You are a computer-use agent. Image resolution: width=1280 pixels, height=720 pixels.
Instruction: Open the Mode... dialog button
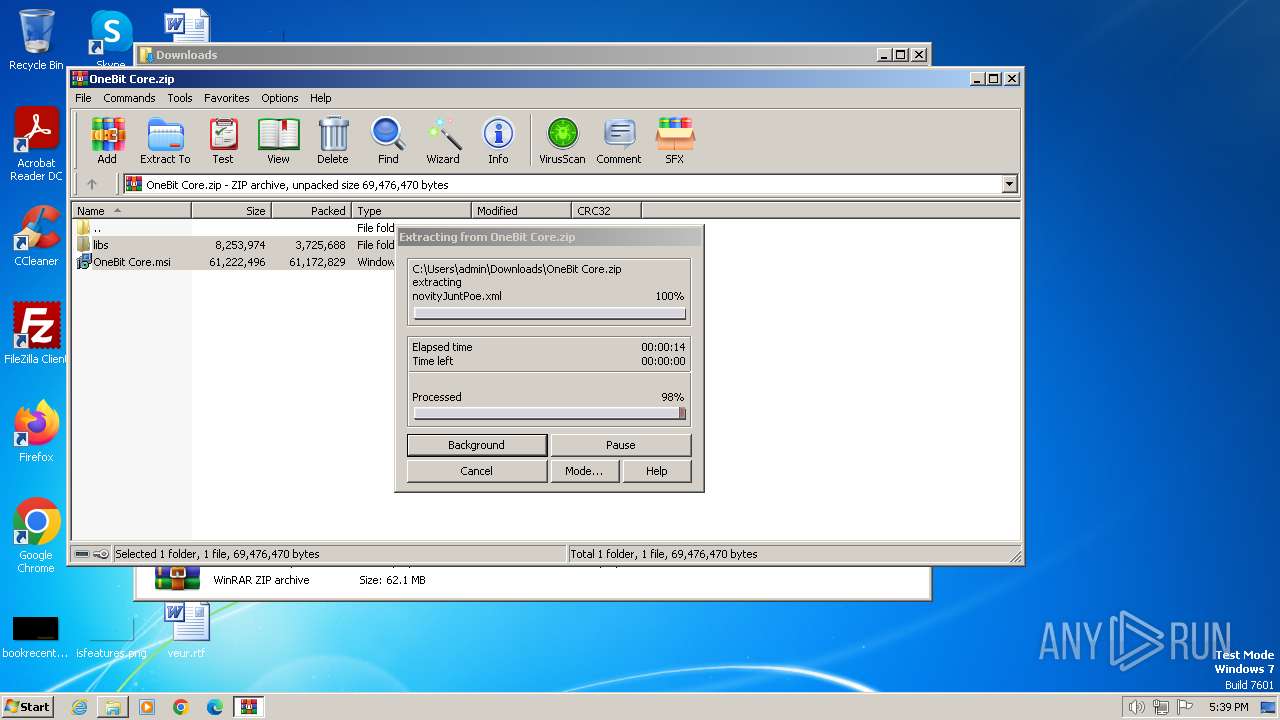point(584,471)
